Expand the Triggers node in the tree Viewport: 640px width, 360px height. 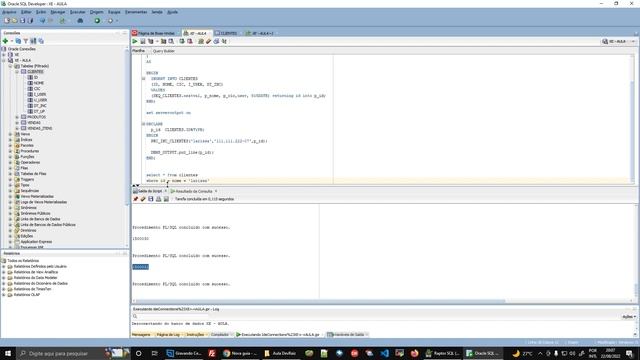pyautogui.click(x=11, y=179)
